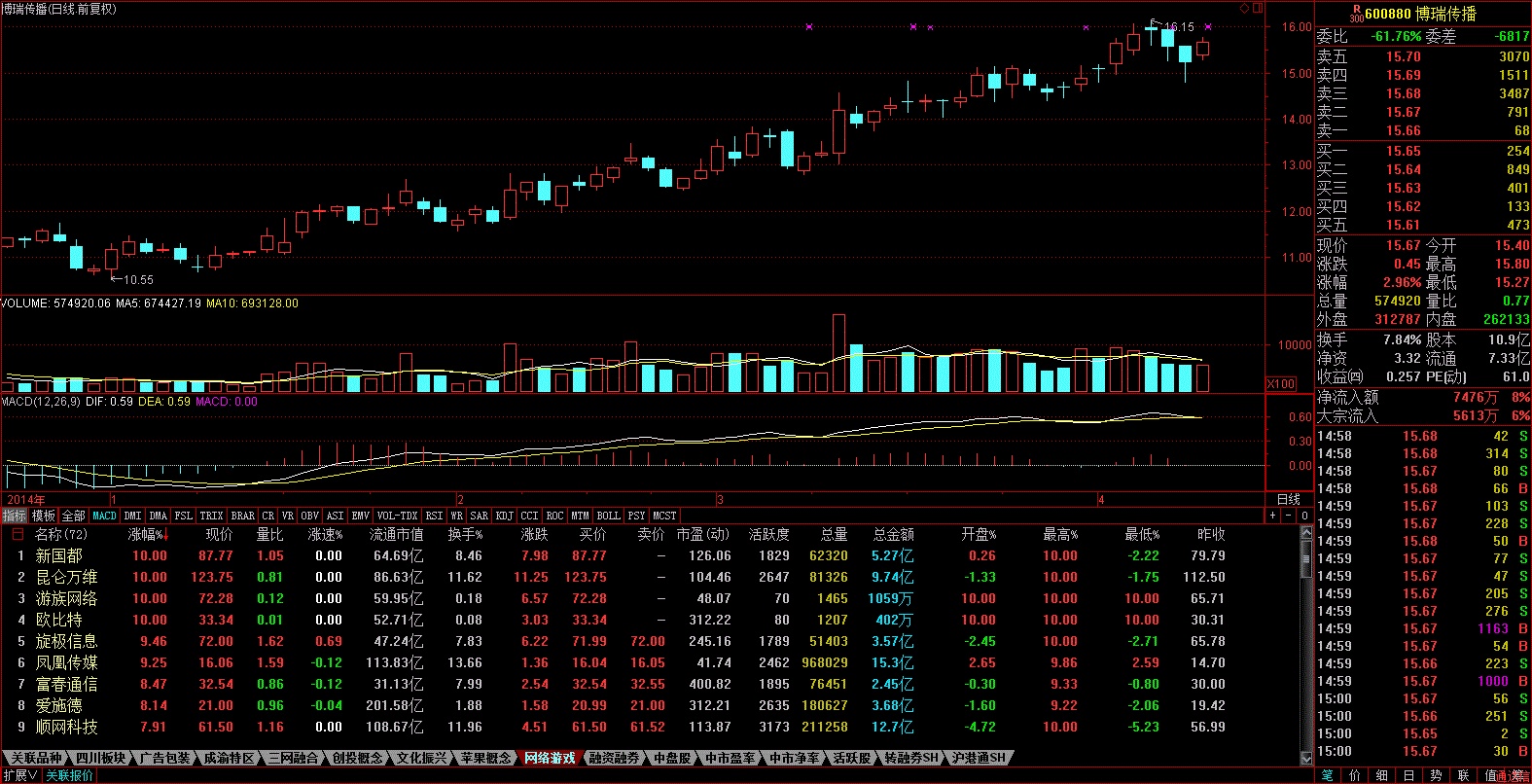This screenshot has width=1532, height=784.
Task: Select the OBV indicator
Action: pos(310,516)
